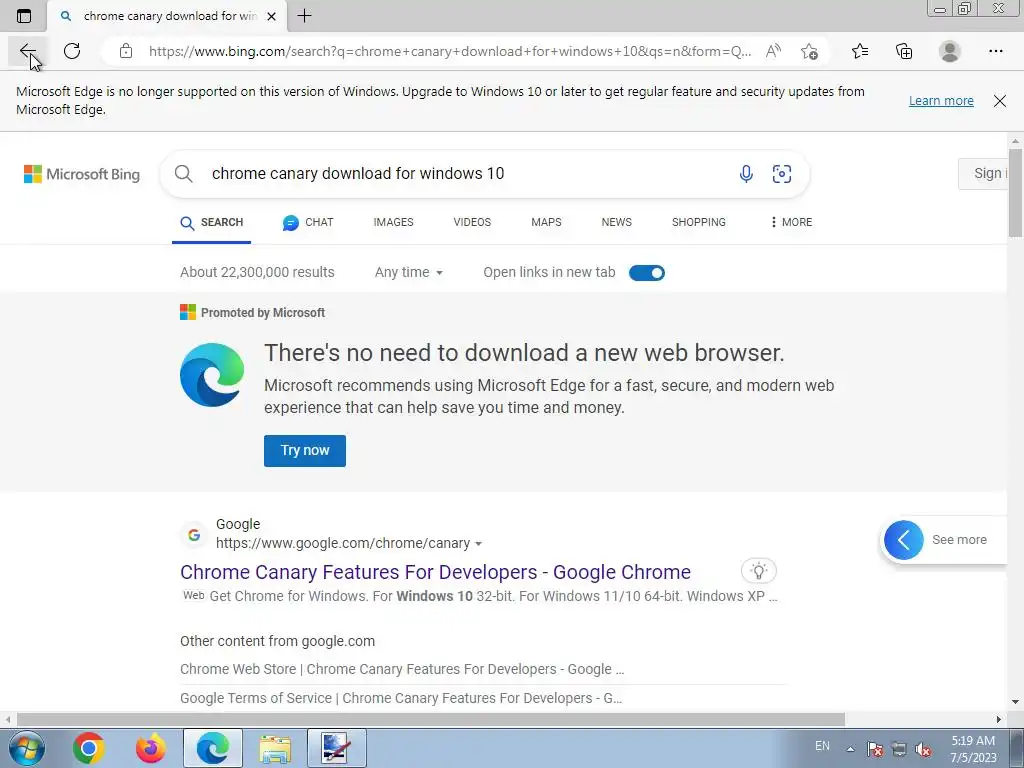Open the taskbar clock showing 5:19 AM

point(973,748)
